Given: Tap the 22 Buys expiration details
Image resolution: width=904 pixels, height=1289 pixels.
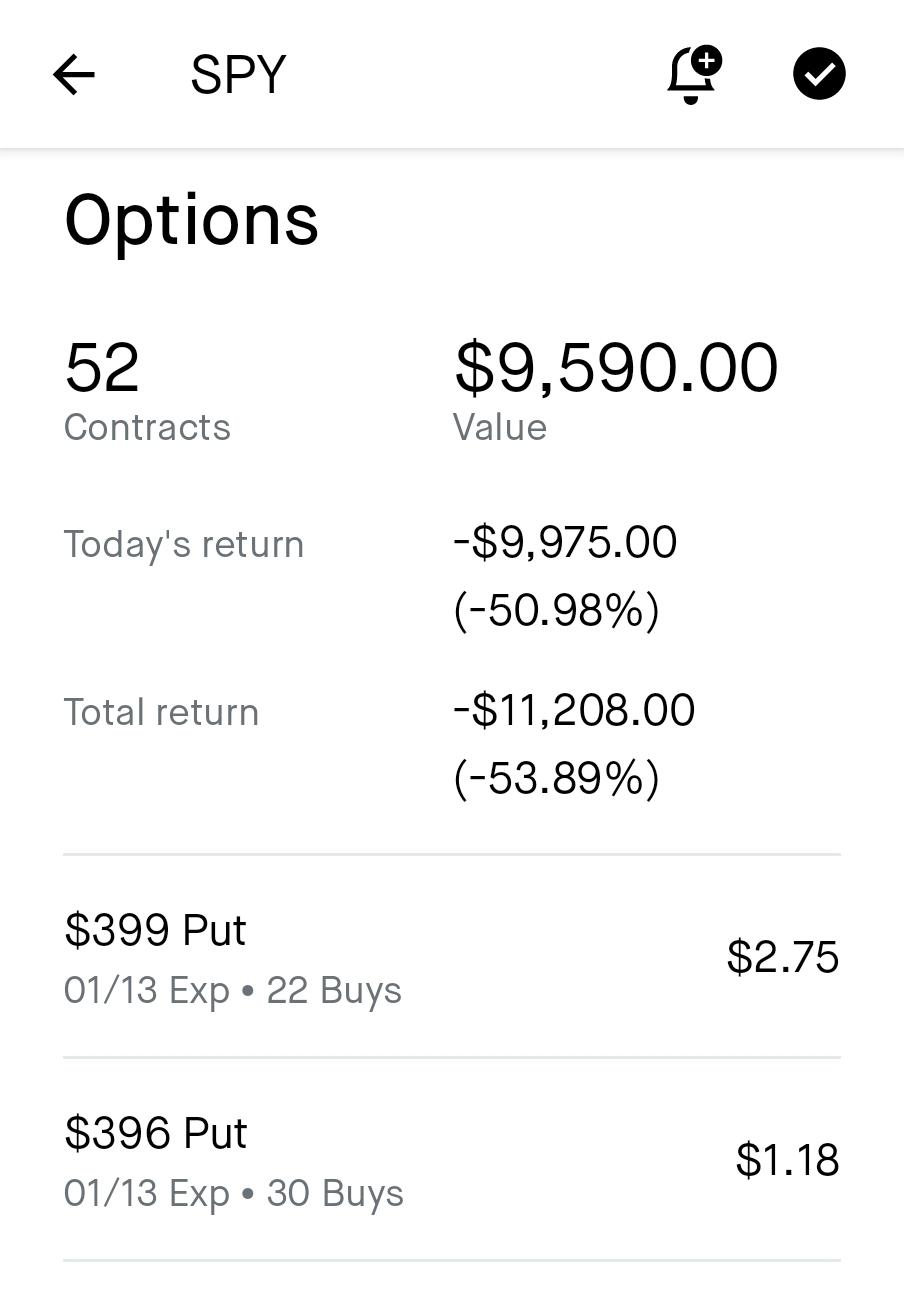Looking at the screenshot, I should [x=233, y=991].
